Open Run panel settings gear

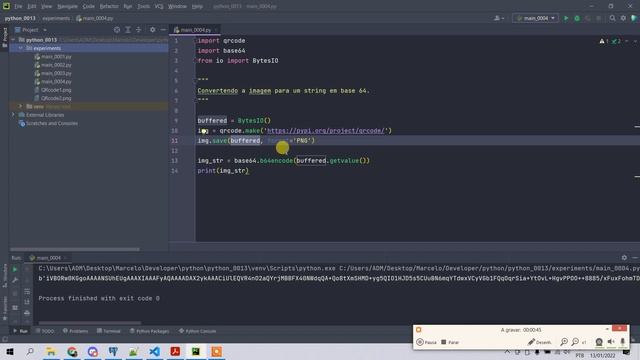pos(624,258)
